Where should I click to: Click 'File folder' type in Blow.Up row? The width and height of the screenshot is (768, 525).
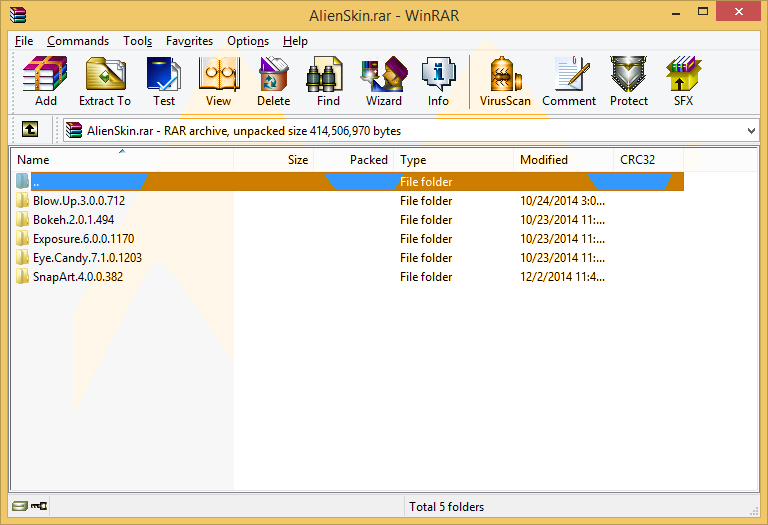[426, 201]
